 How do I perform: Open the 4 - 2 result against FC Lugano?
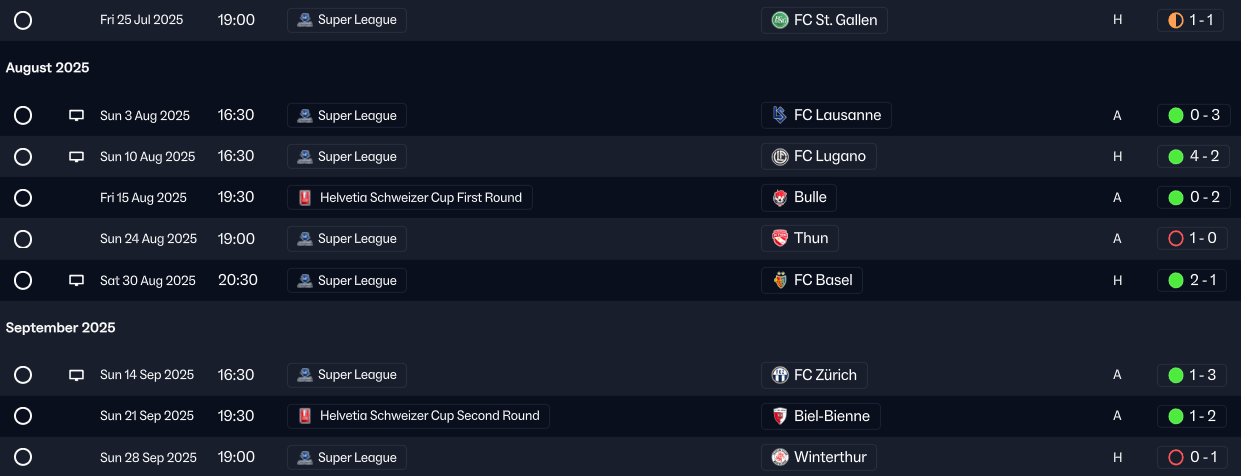(1190, 157)
